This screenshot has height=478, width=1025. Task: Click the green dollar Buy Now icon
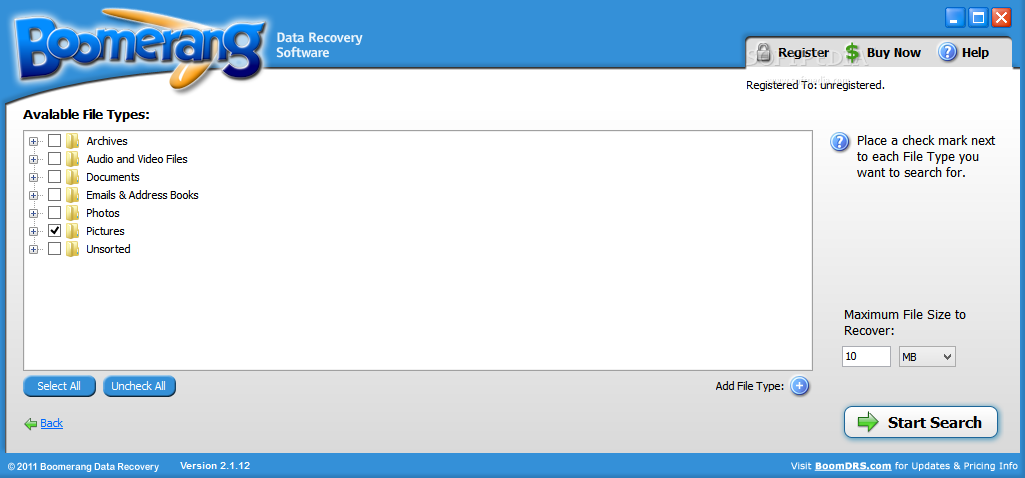pyautogui.click(x=852, y=52)
